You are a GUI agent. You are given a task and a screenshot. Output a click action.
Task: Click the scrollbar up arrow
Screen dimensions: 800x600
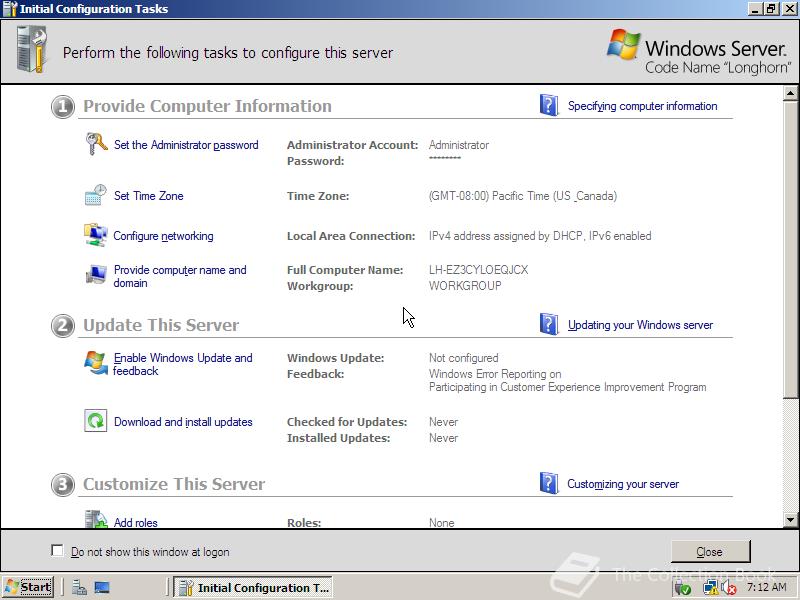tap(790, 93)
